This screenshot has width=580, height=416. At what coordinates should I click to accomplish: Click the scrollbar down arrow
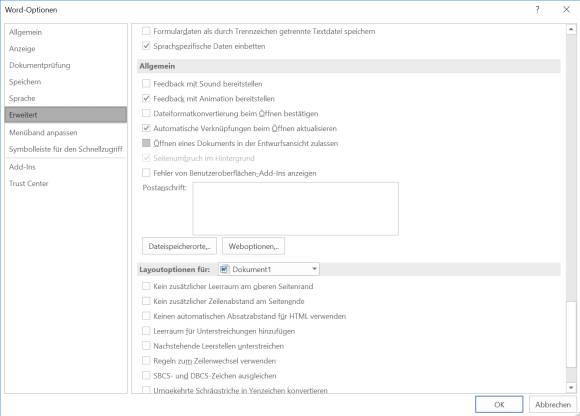(571, 388)
